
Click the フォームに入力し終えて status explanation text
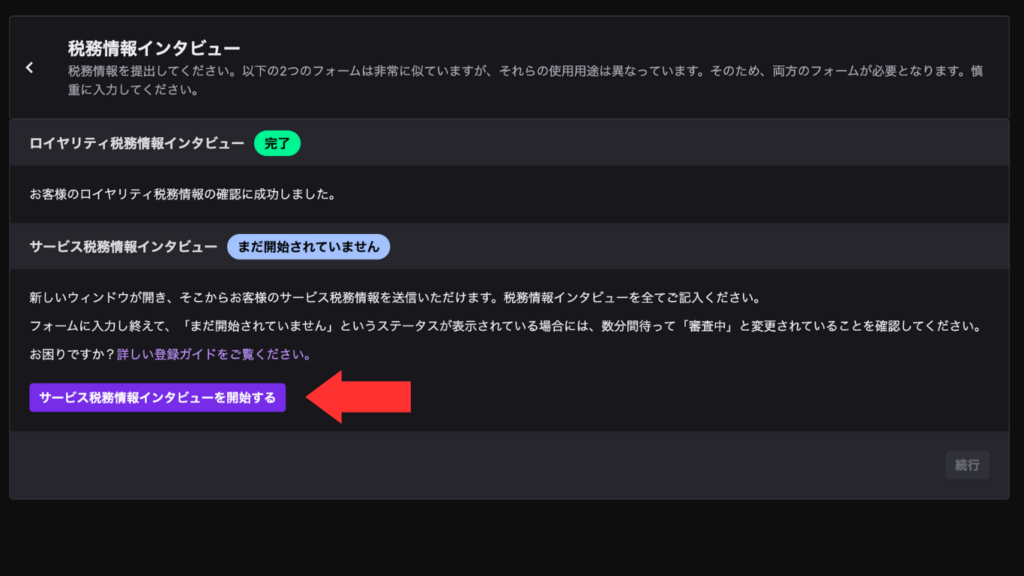[x=507, y=326]
